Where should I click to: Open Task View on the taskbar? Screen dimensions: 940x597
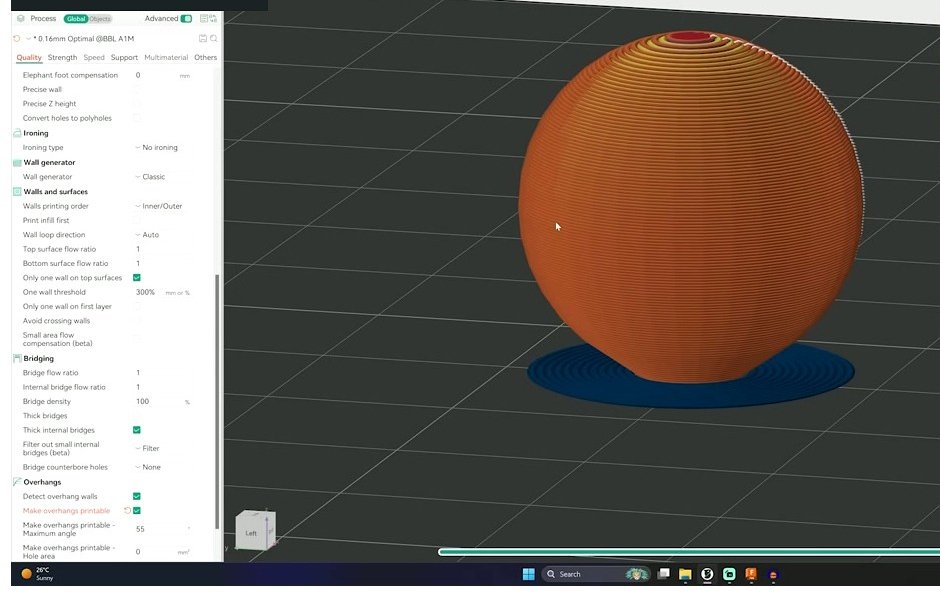pyautogui.click(x=663, y=574)
